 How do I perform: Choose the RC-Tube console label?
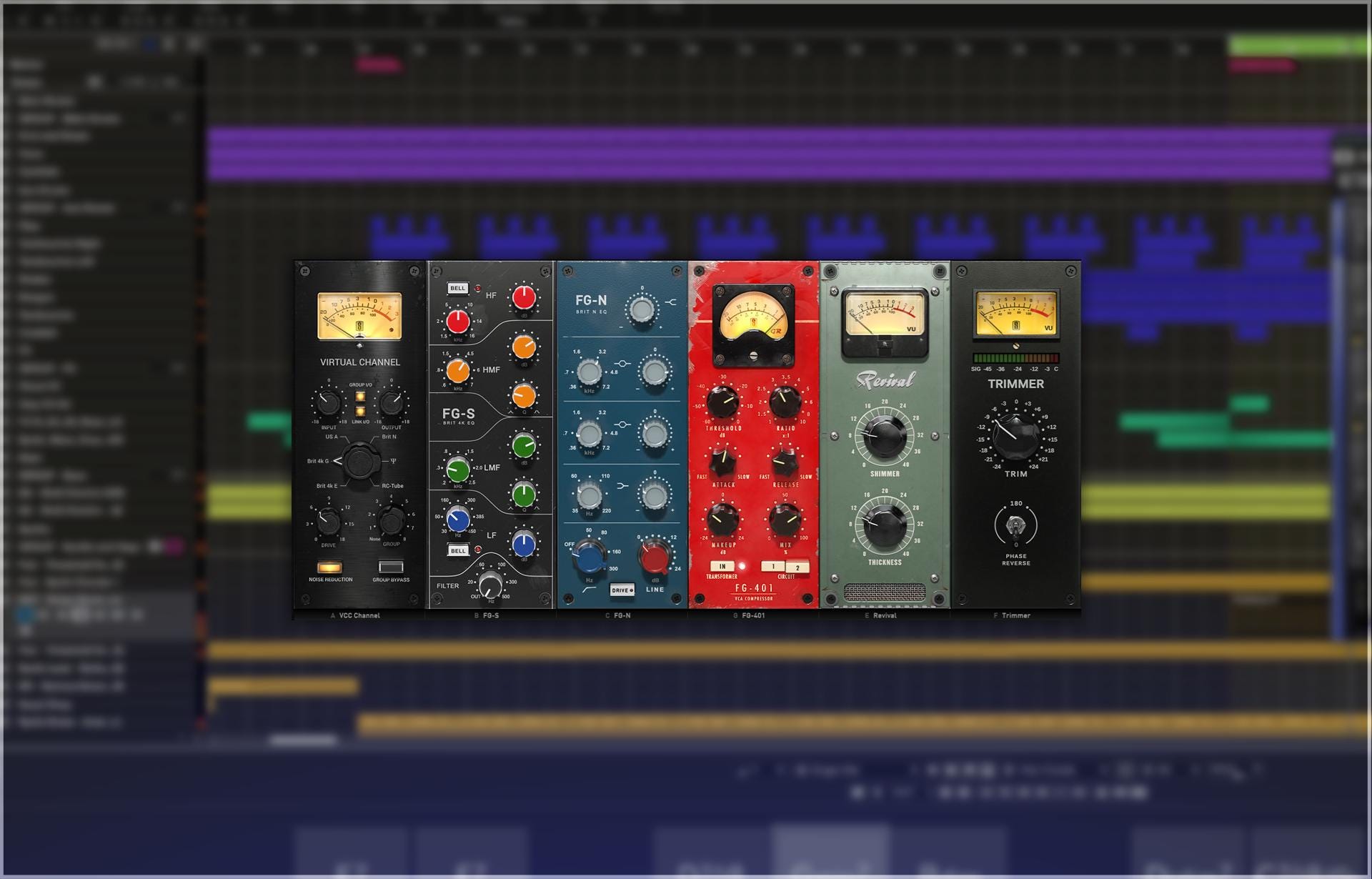tap(392, 486)
